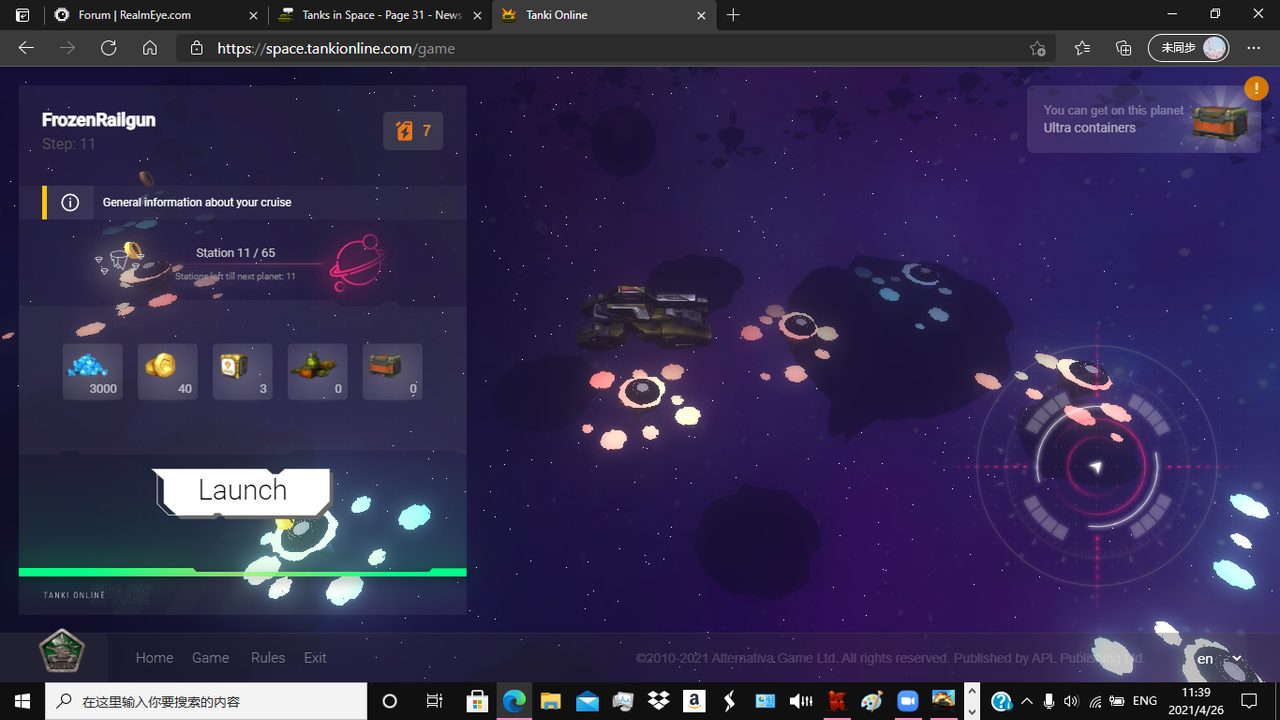Open the fuel canister counter showing 7

[x=413, y=131]
